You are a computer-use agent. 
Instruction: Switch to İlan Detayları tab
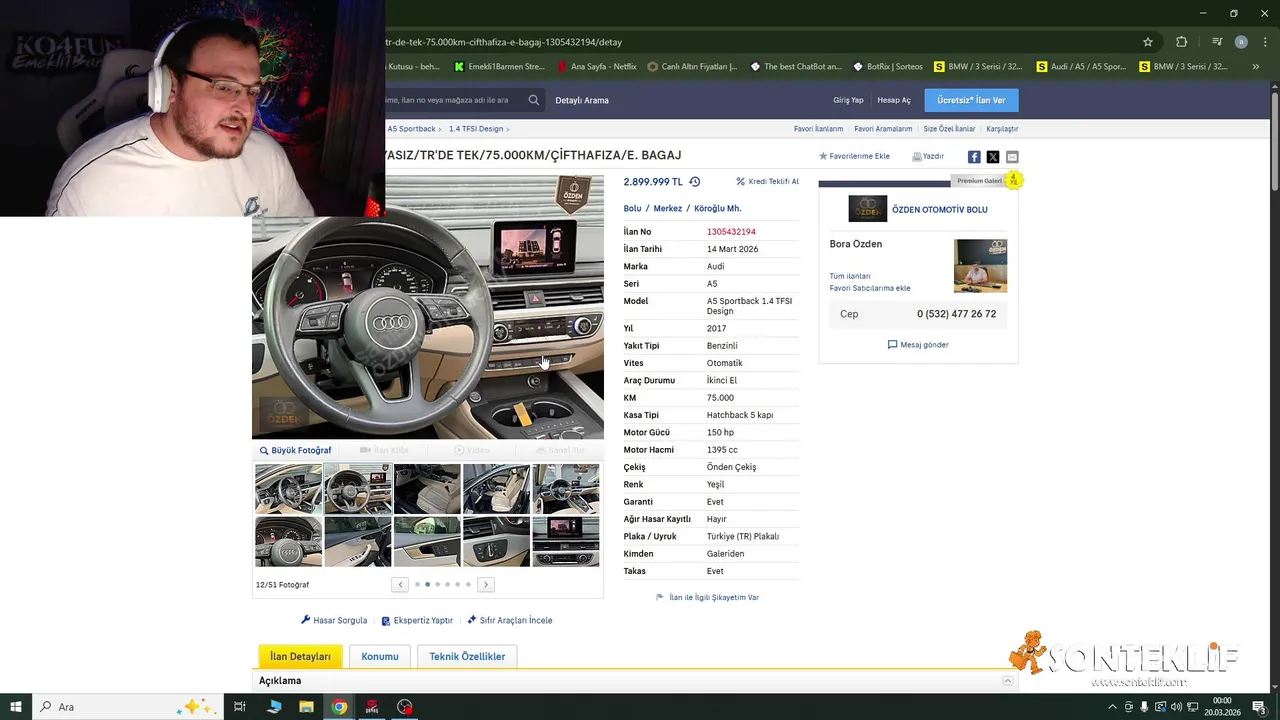(x=300, y=656)
